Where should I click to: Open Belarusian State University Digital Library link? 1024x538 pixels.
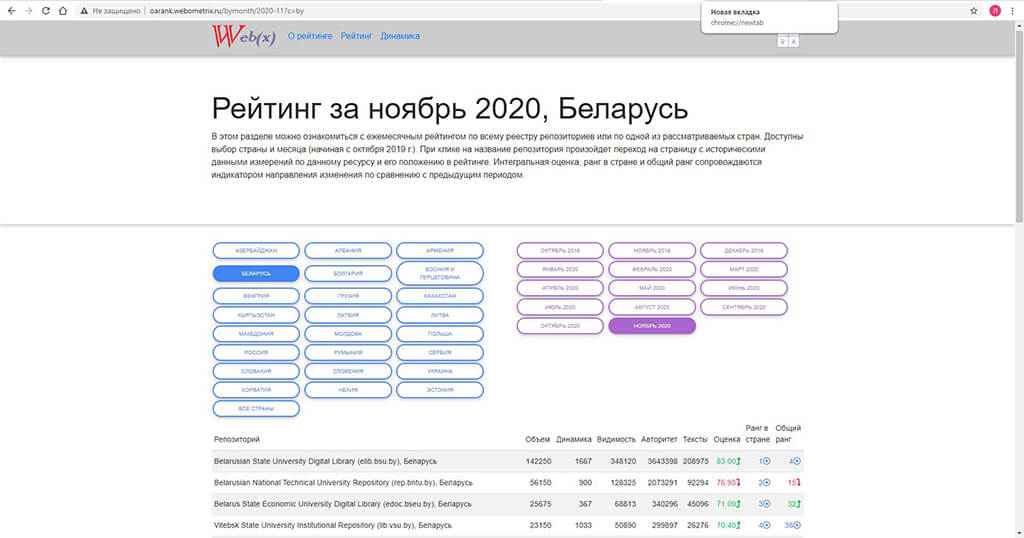[325, 461]
